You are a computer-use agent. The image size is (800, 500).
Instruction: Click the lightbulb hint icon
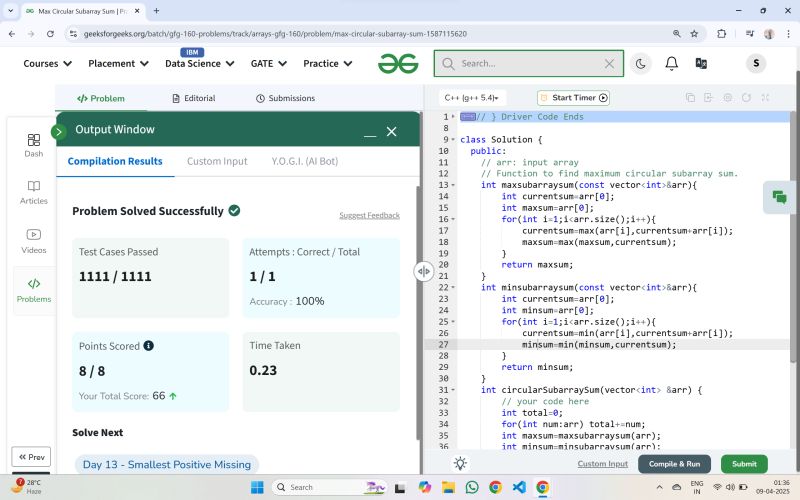click(460, 463)
